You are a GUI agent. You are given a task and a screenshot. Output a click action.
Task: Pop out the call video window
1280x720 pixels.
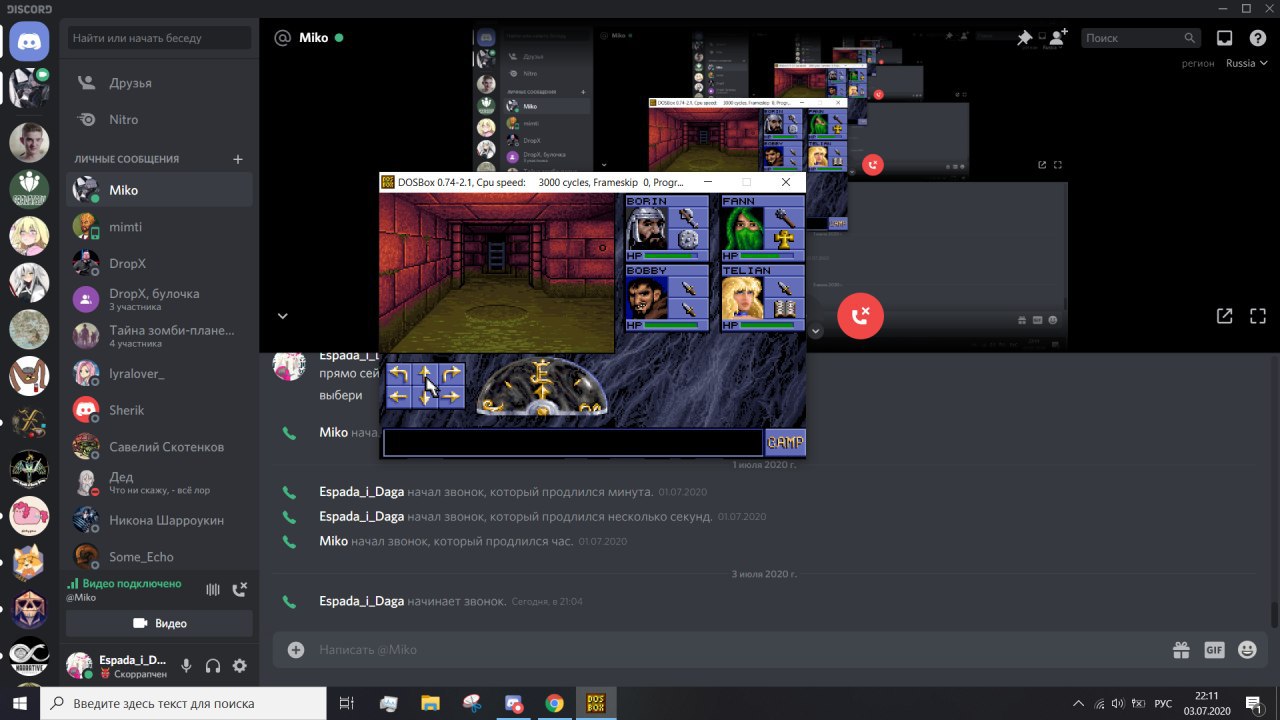pos(1224,316)
